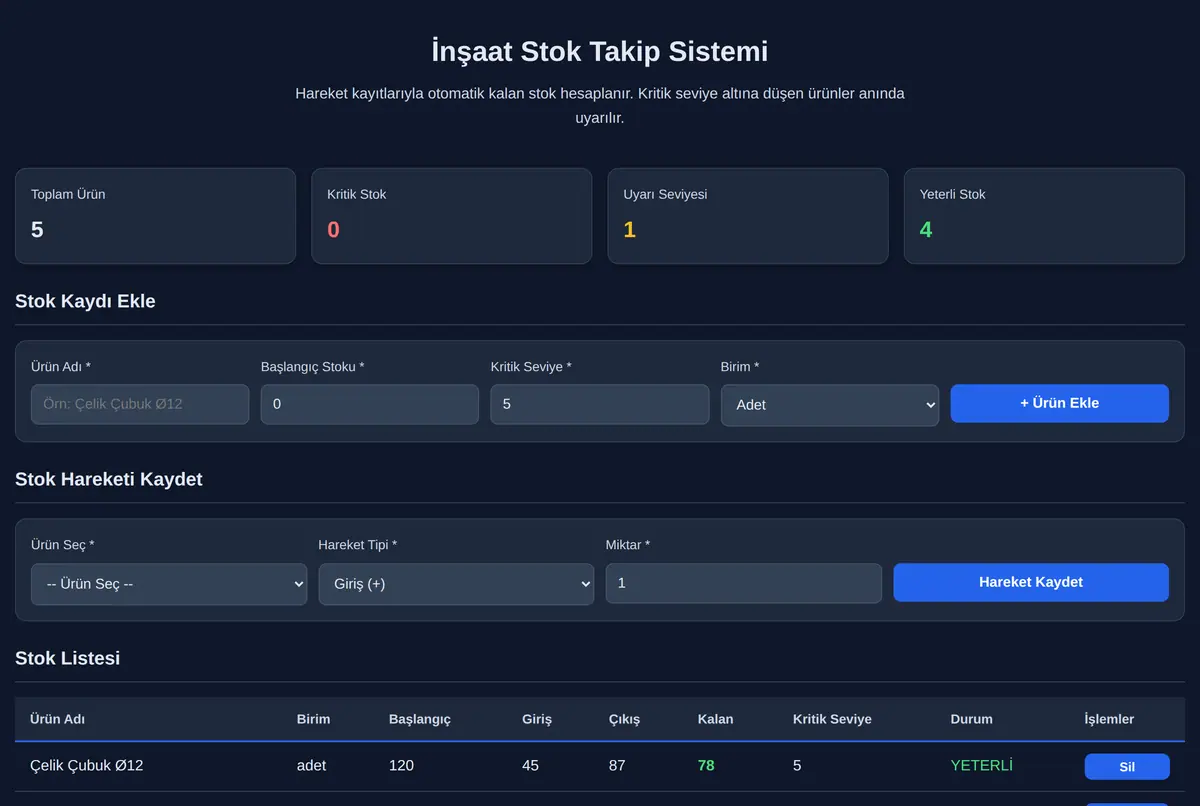This screenshot has width=1200, height=806.
Task: Click the İnşaat Stok Takip Sistemi title
Action: (x=600, y=51)
